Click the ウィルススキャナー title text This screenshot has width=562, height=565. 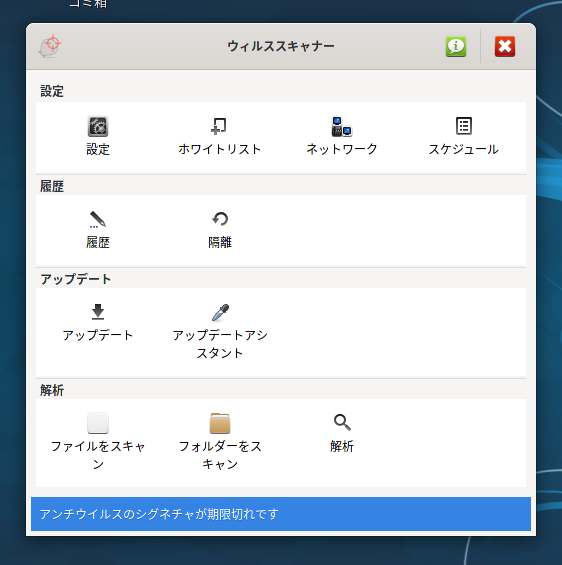(x=281, y=46)
